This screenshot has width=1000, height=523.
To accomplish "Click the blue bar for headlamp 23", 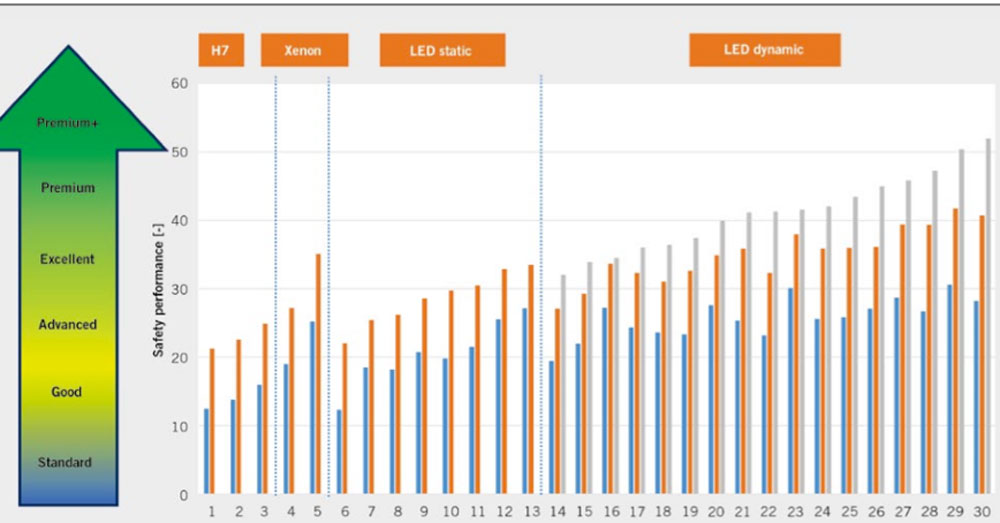I will point(791,391).
